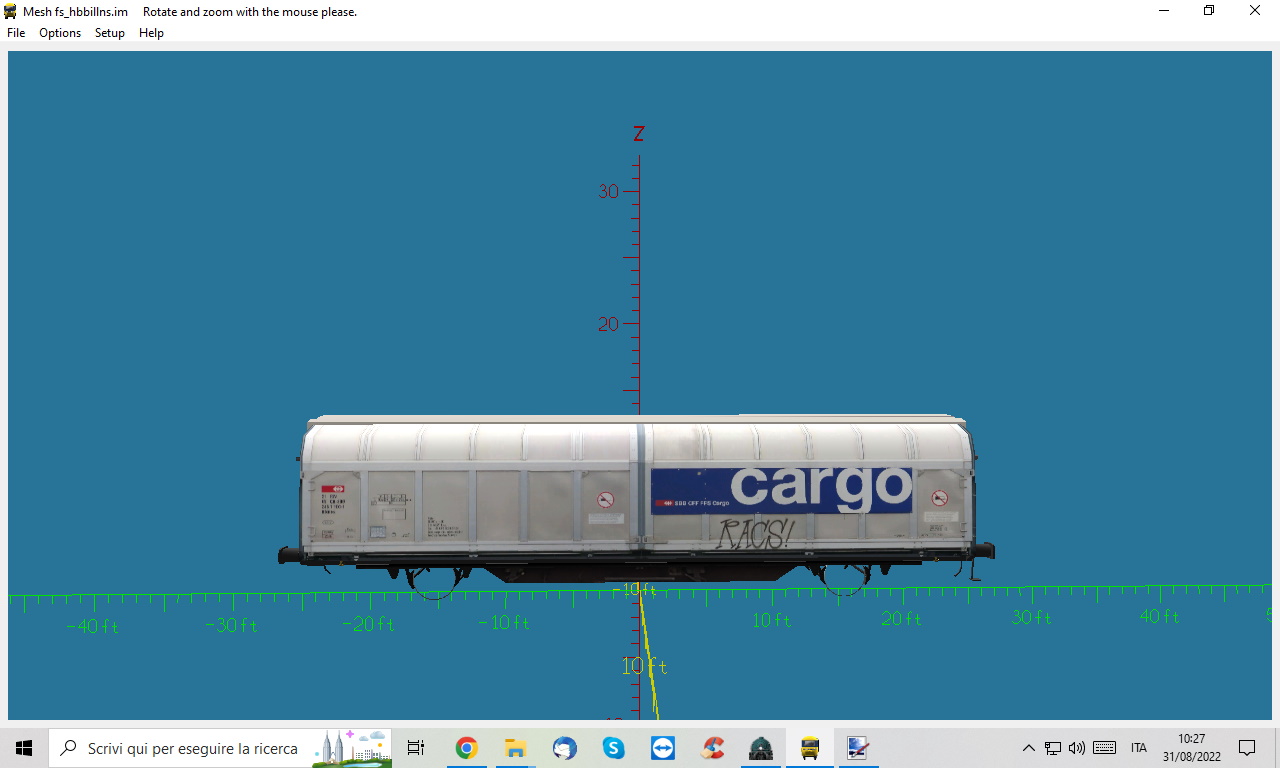Open the rightmost pinned taskbar app icon
This screenshot has width=1280, height=768.
(858, 748)
